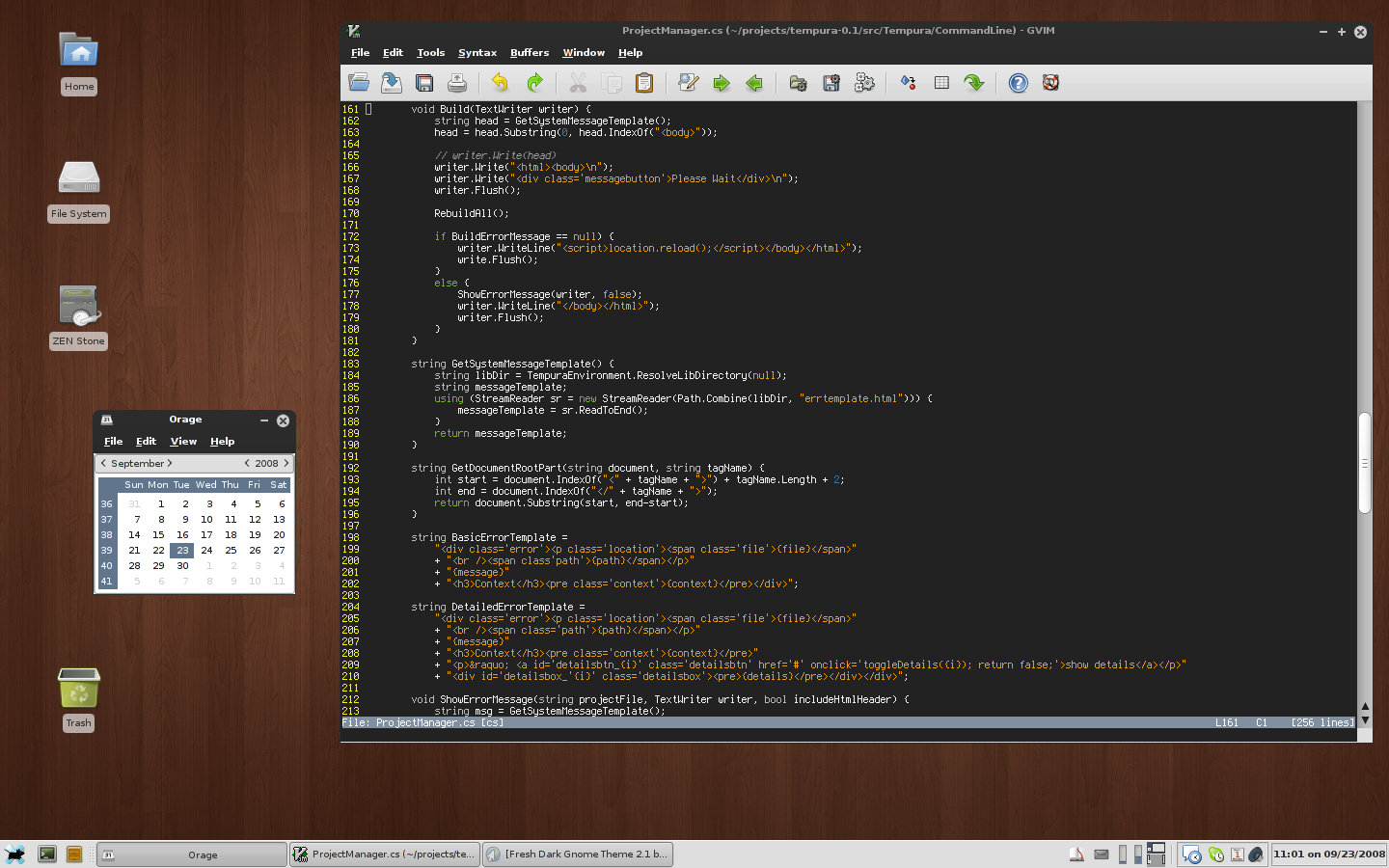Select September 15 in Orage calendar

click(158, 535)
